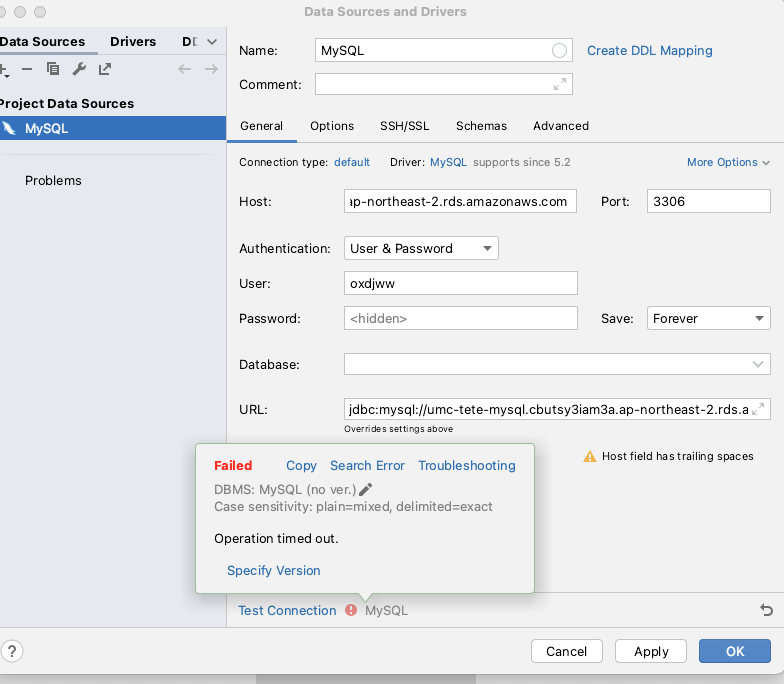Go back with the left arrow icon
Image resolution: width=784 pixels, height=684 pixels.
184,69
